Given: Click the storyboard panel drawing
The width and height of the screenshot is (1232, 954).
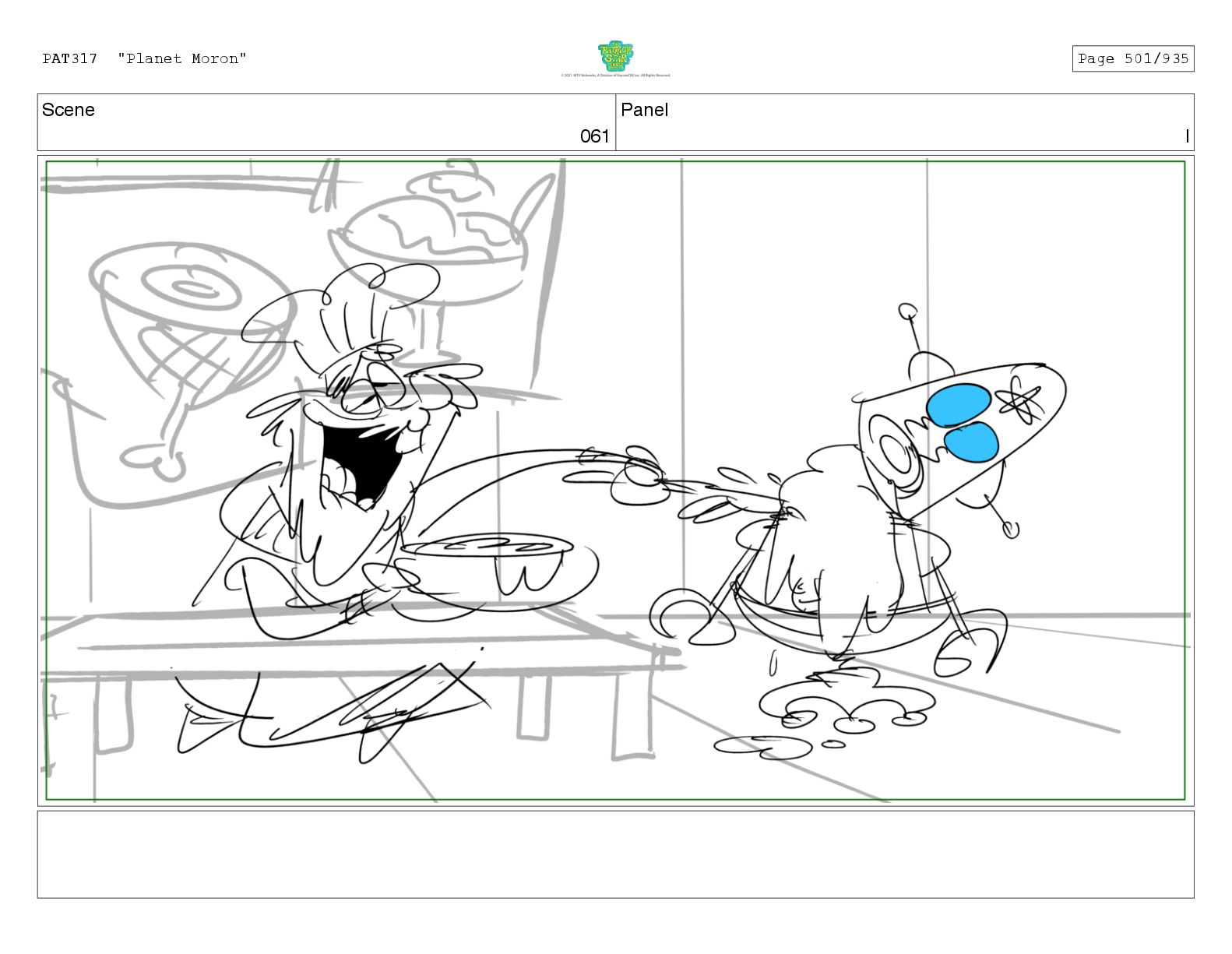Looking at the screenshot, I should pos(615,481).
